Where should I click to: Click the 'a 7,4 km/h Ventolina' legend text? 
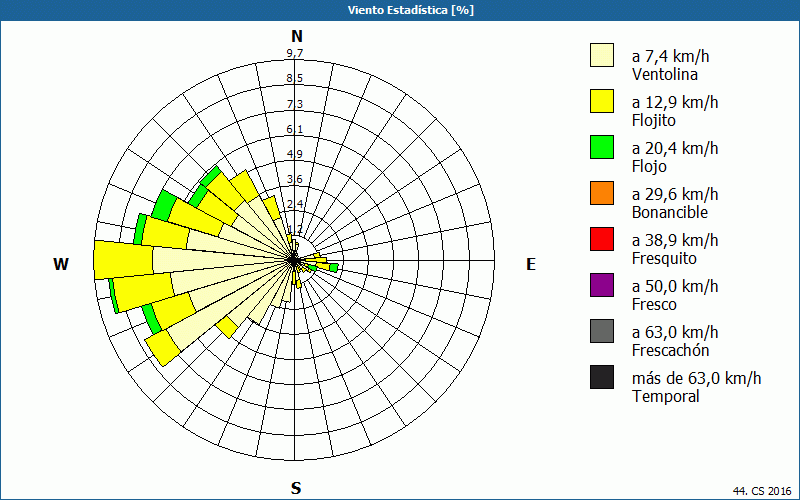[x=675, y=65]
